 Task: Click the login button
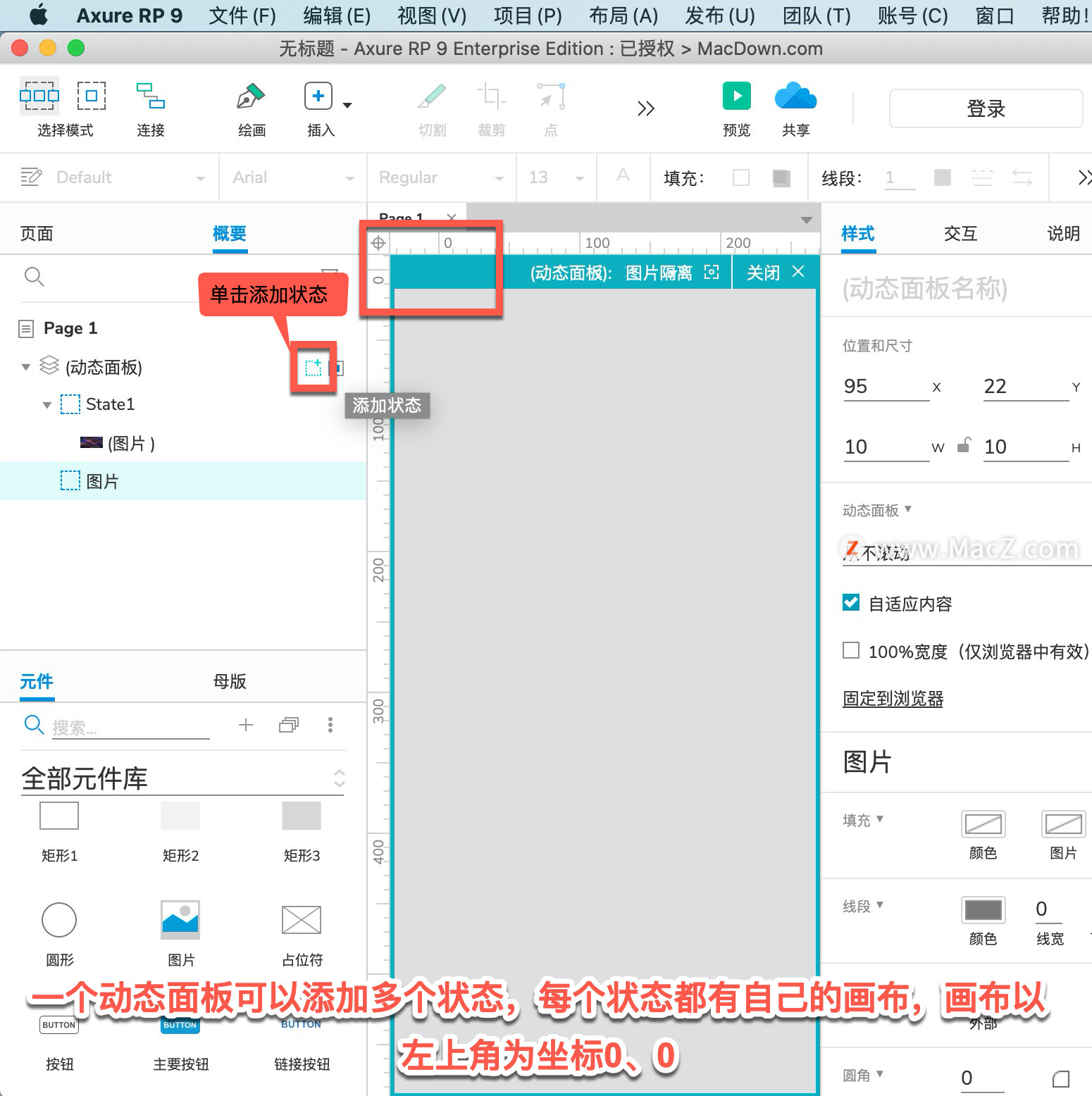point(986,108)
